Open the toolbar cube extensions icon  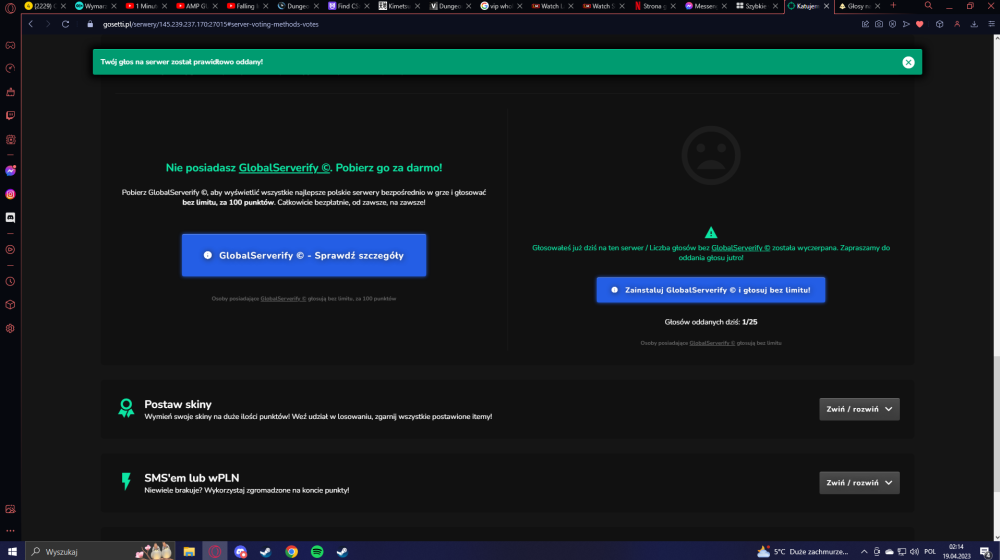(939, 24)
